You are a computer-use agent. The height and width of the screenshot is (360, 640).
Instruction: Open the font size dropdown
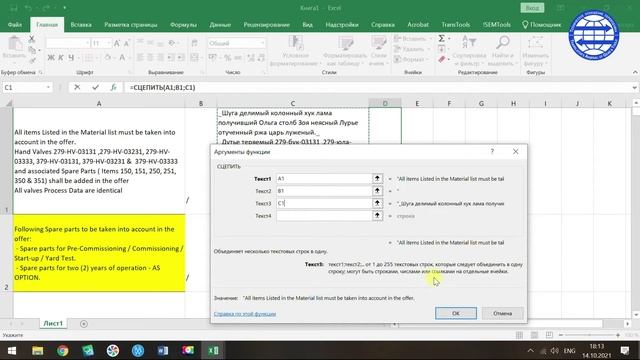[109, 43]
